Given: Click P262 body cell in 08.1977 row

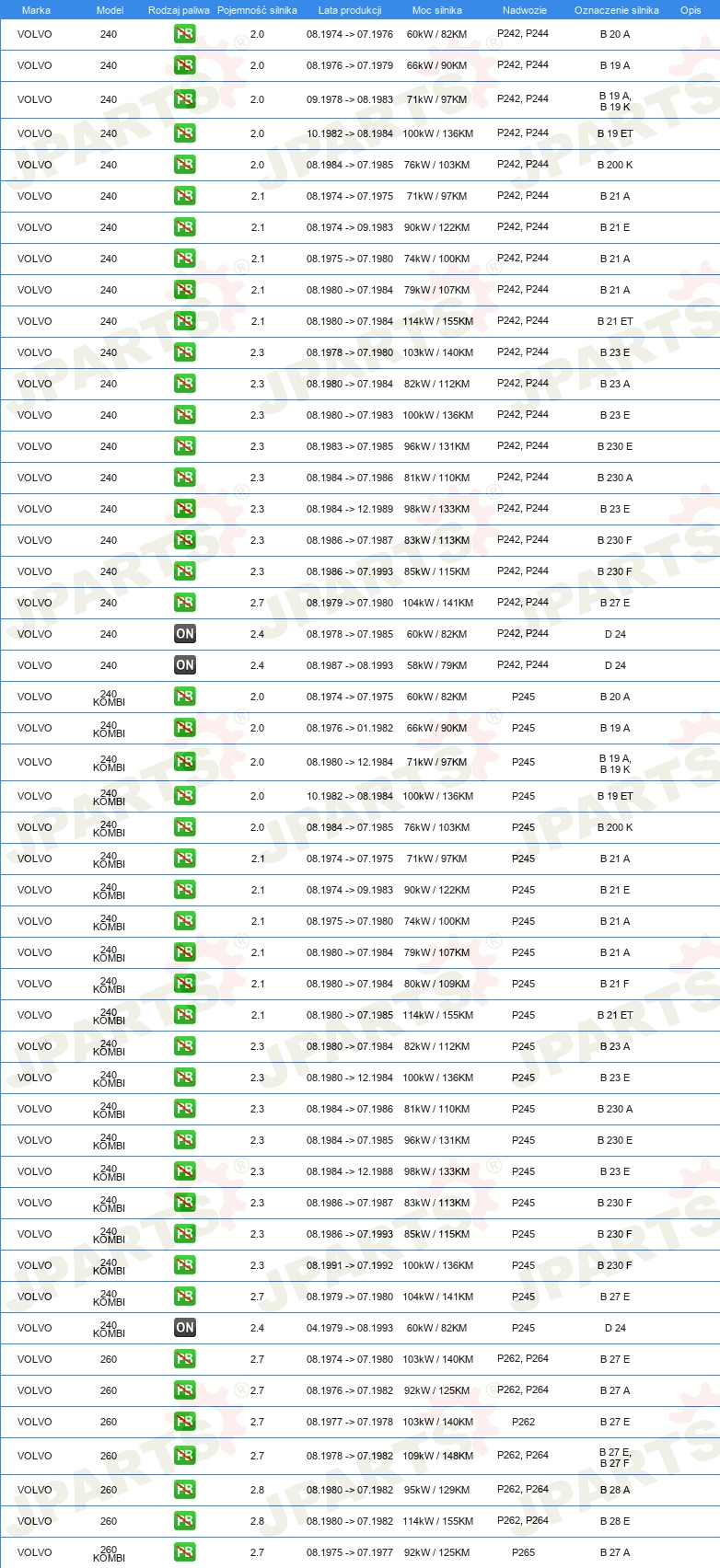Looking at the screenshot, I should [x=523, y=1422].
